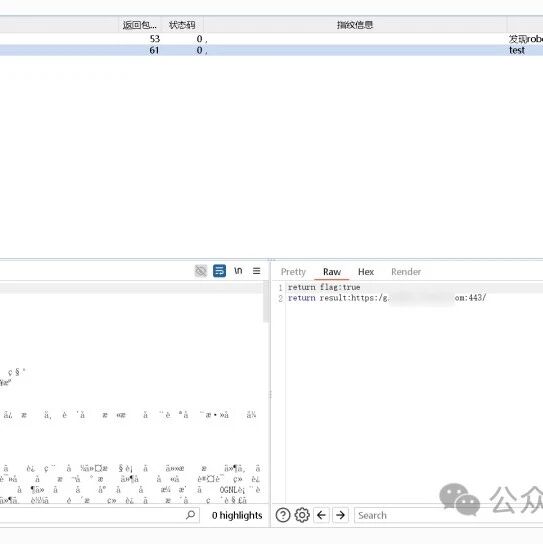Switch to the Hex tab
This screenshot has width=543, height=544.
coord(366,272)
